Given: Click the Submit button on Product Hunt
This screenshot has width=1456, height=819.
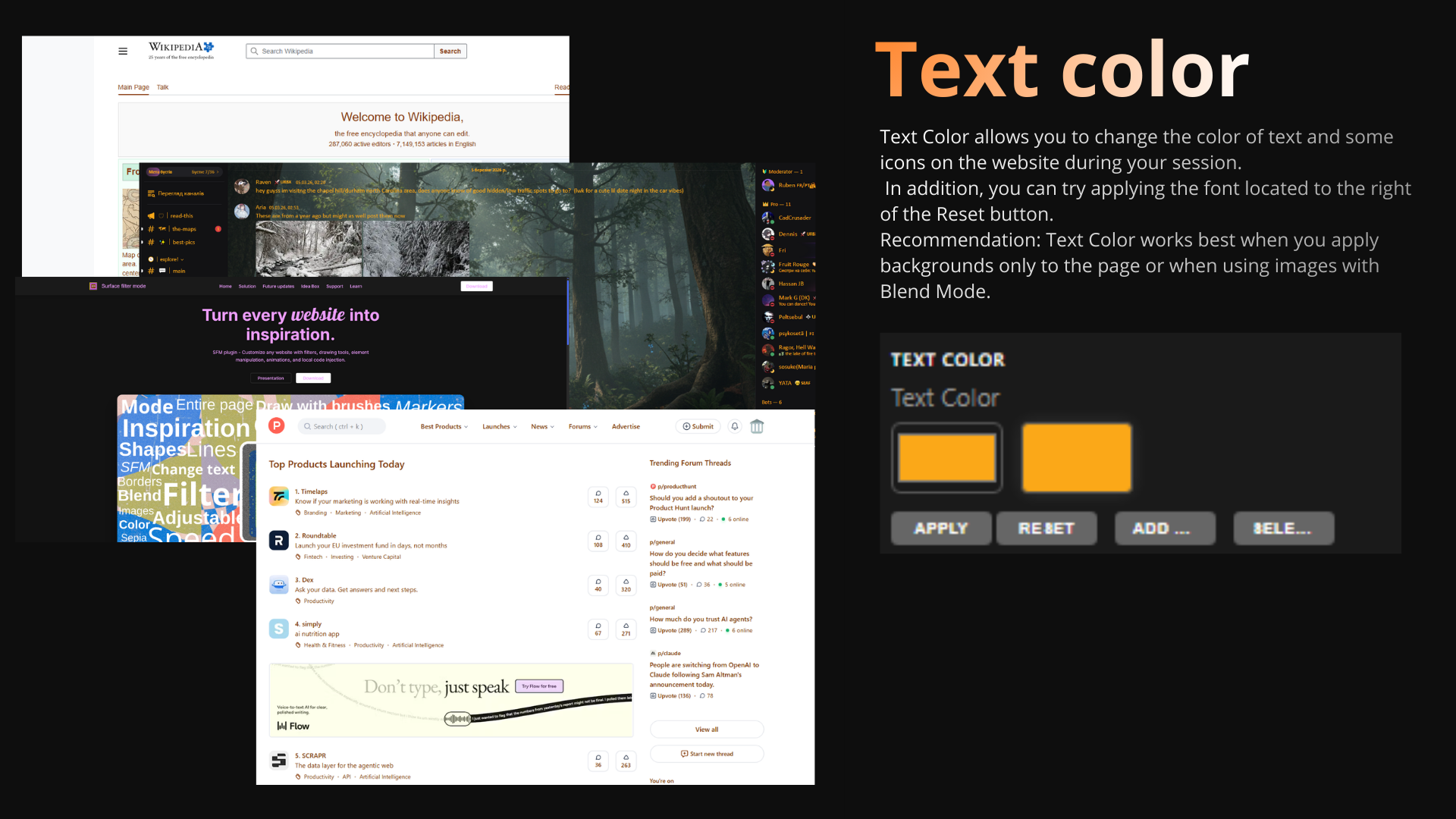Looking at the screenshot, I should tap(698, 426).
